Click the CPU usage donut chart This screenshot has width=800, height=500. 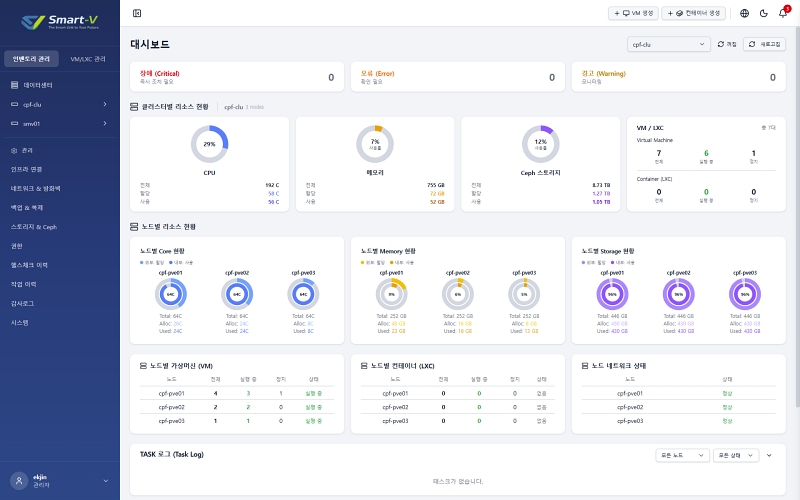click(x=209, y=144)
